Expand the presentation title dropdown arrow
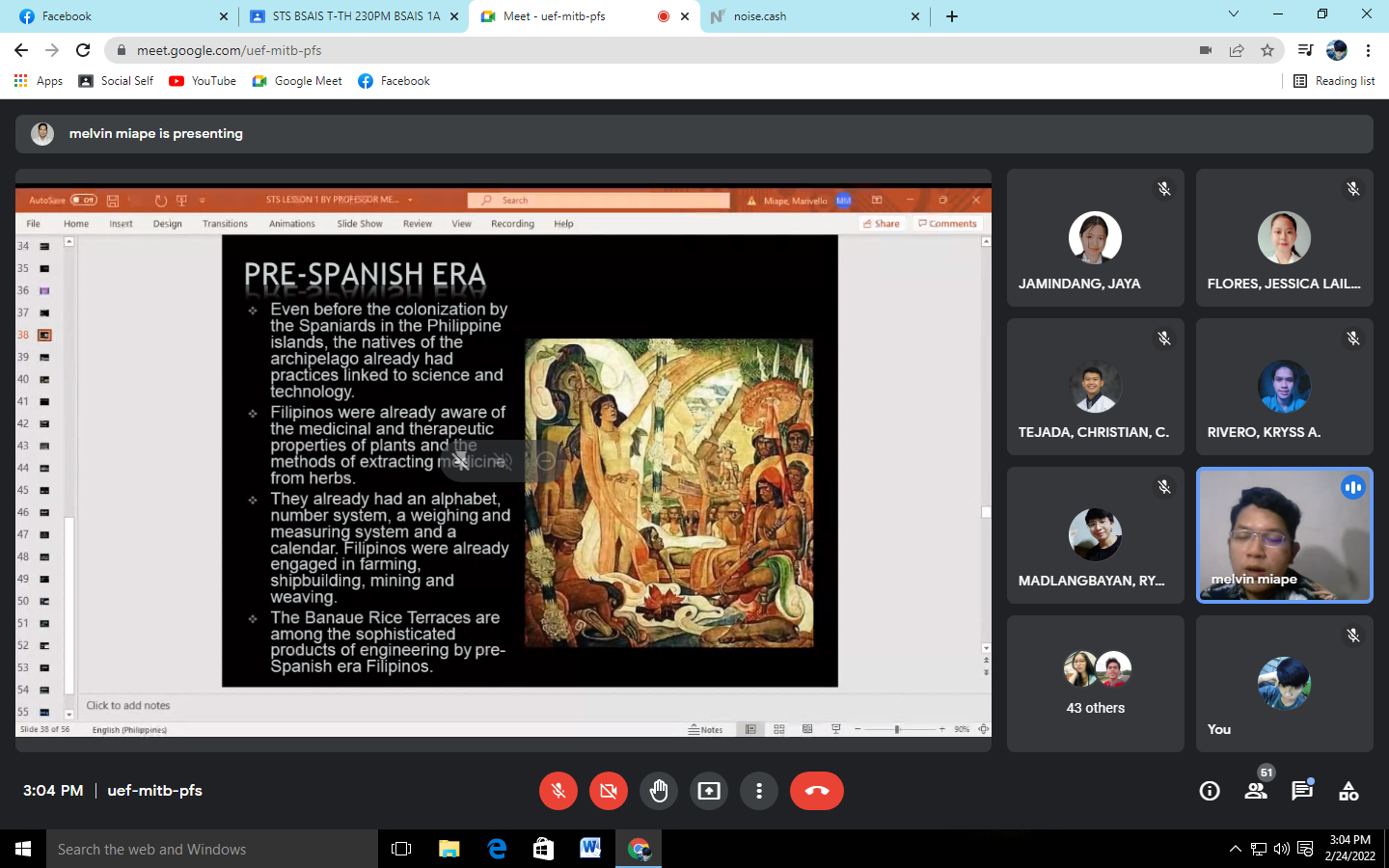 (x=410, y=201)
